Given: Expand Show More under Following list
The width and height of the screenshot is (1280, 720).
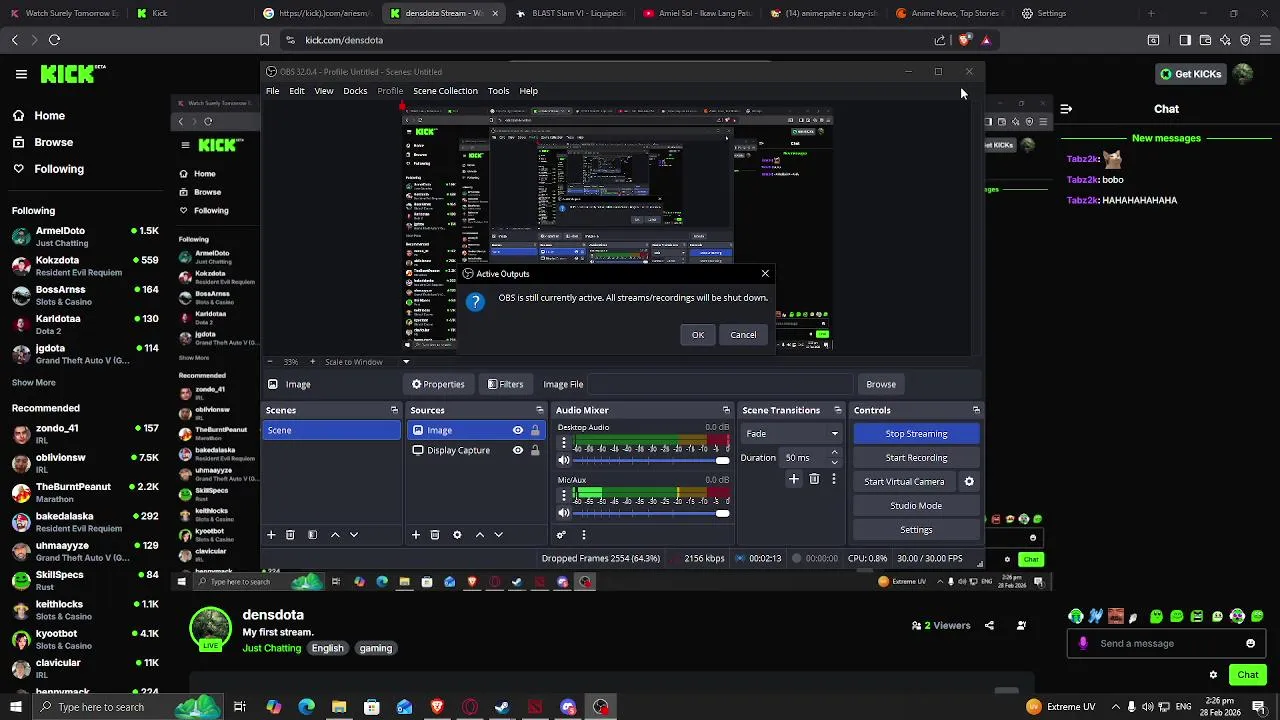Looking at the screenshot, I should click(x=34, y=382).
